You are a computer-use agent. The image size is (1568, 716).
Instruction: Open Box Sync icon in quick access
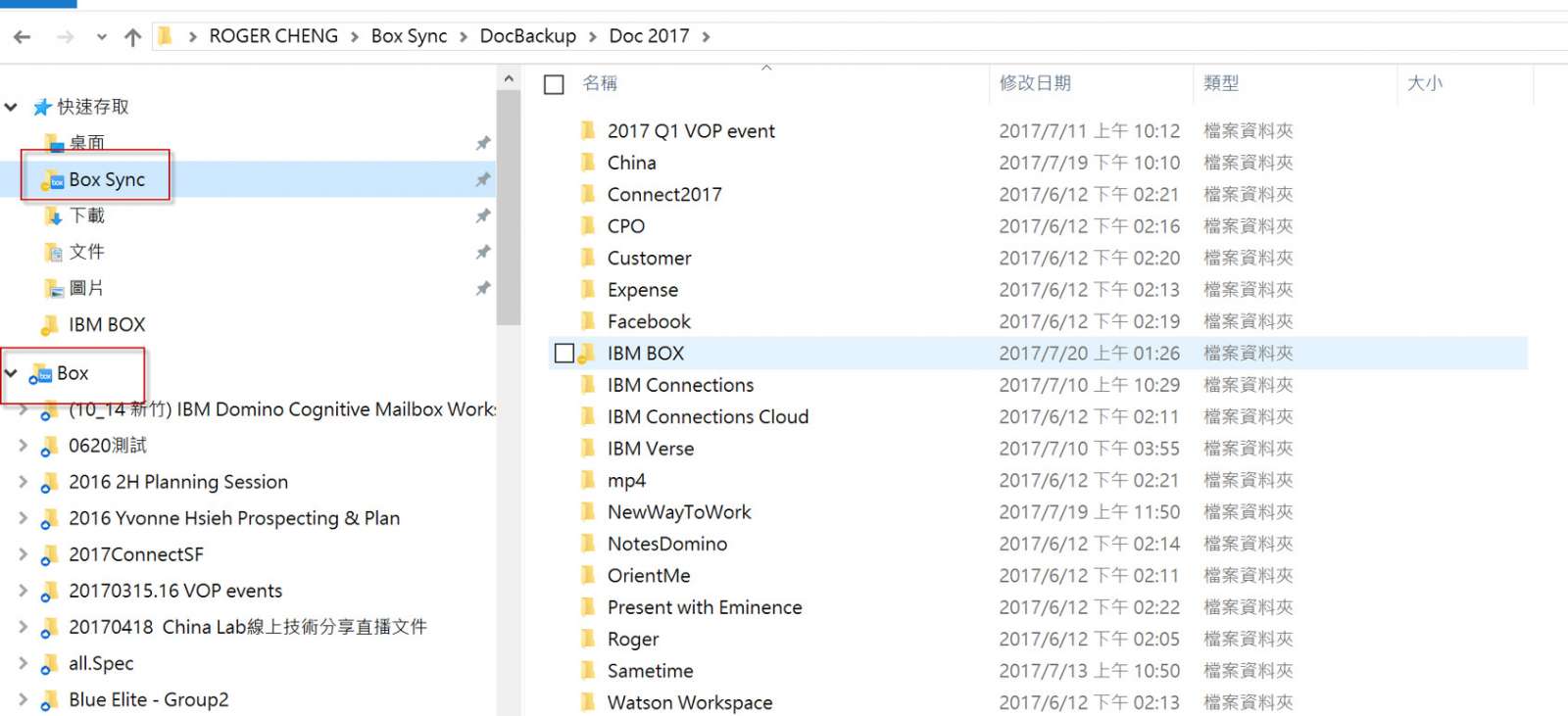tap(53, 180)
